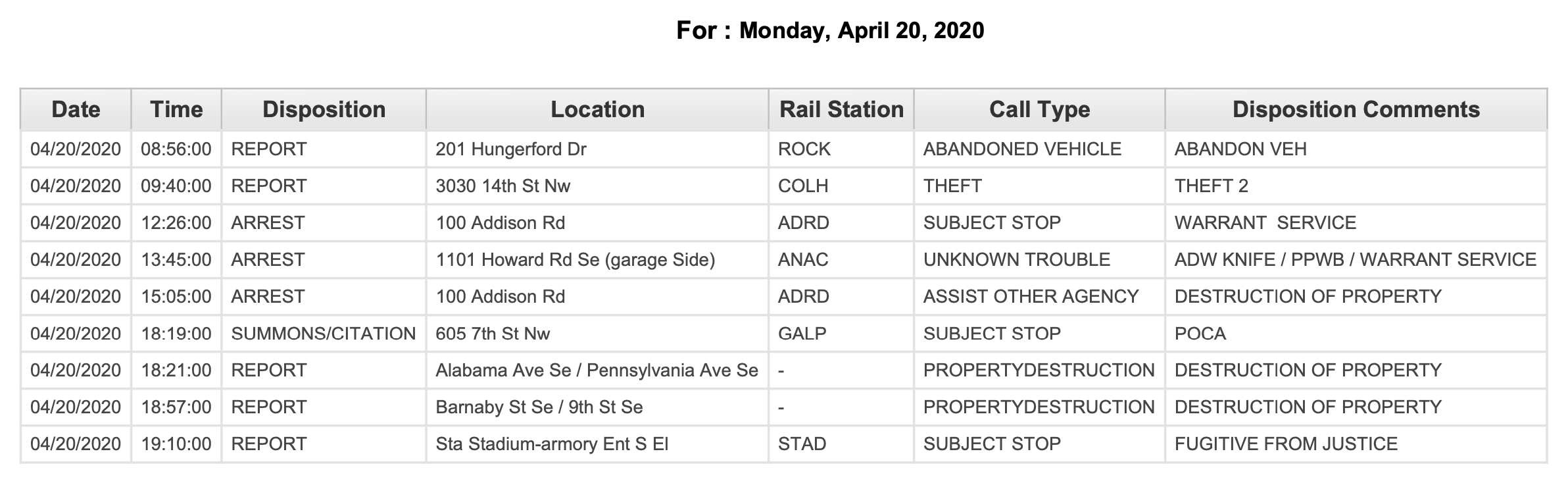Click the 1101 Howard Rd Se location
Viewport: 1568px width, 487px height.
[x=597, y=259]
